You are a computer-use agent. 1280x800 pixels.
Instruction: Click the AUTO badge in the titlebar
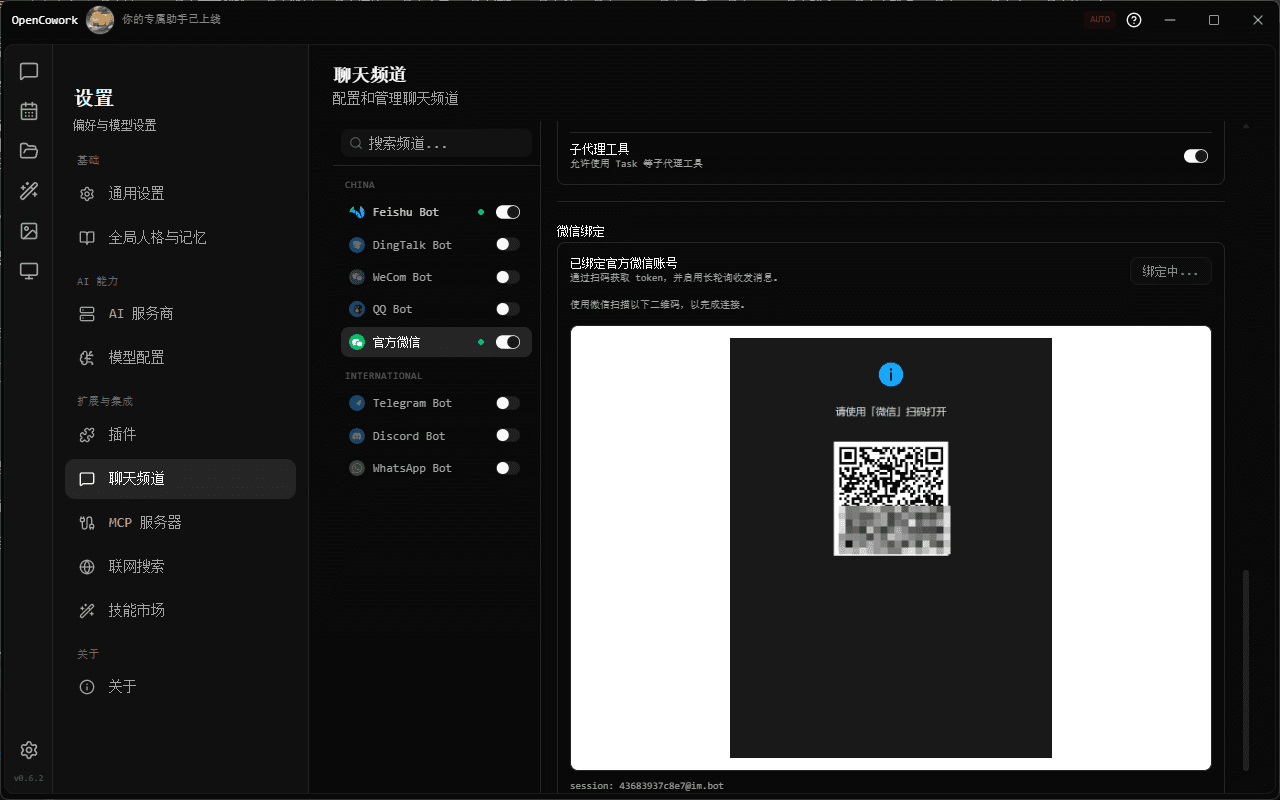click(x=1100, y=19)
